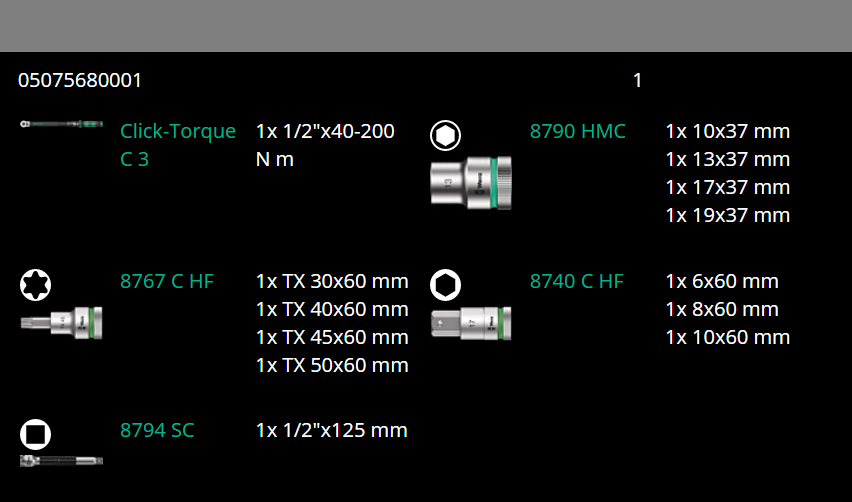Go to the 8740 C HF product page
The image size is (852, 502).
point(577,281)
